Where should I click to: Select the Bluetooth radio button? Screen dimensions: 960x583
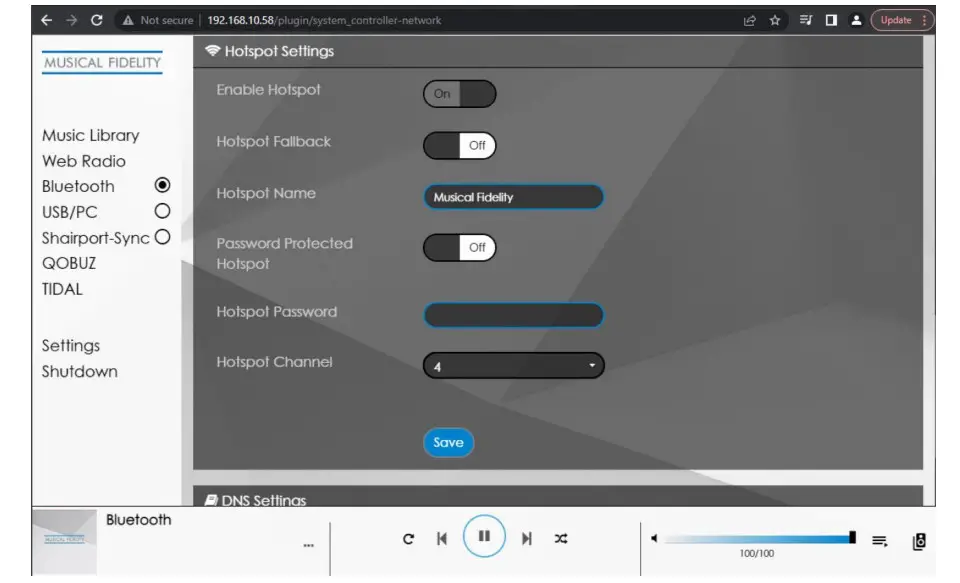click(162, 185)
